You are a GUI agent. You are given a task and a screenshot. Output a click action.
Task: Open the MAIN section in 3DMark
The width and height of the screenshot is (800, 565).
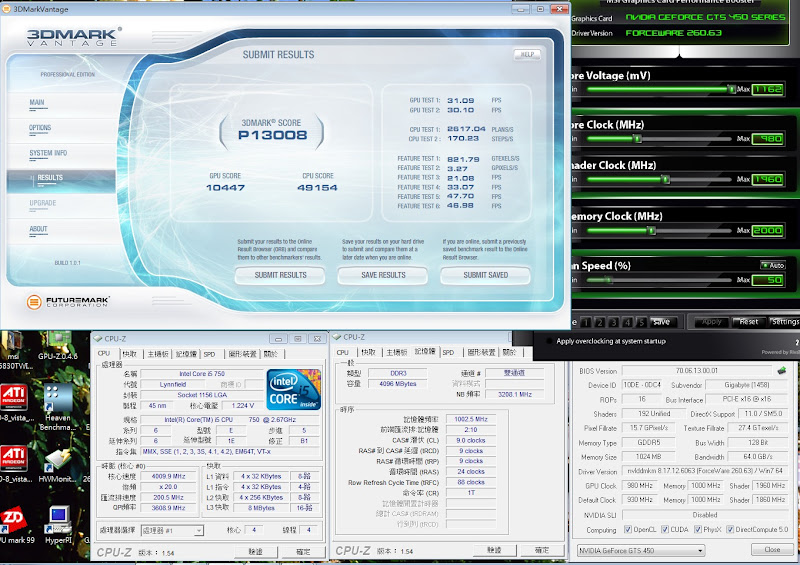coord(37,102)
